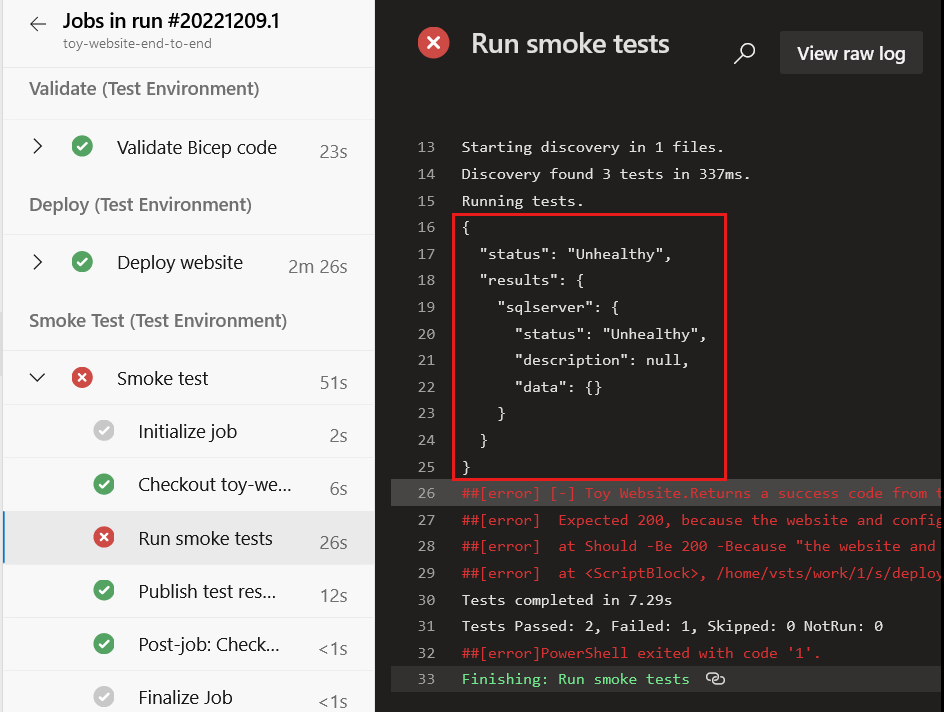Select the Deploy website job row
This screenshot has width=944, height=712.
(189, 262)
